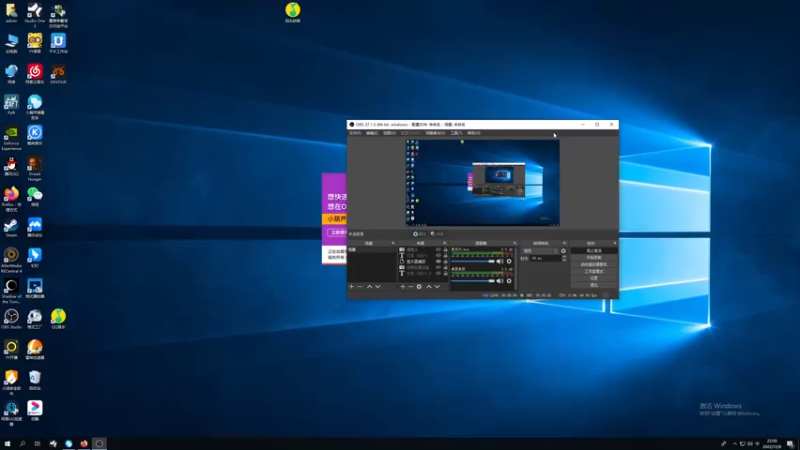
Task: Remove selected source with the minus icon
Action: point(411,287)
